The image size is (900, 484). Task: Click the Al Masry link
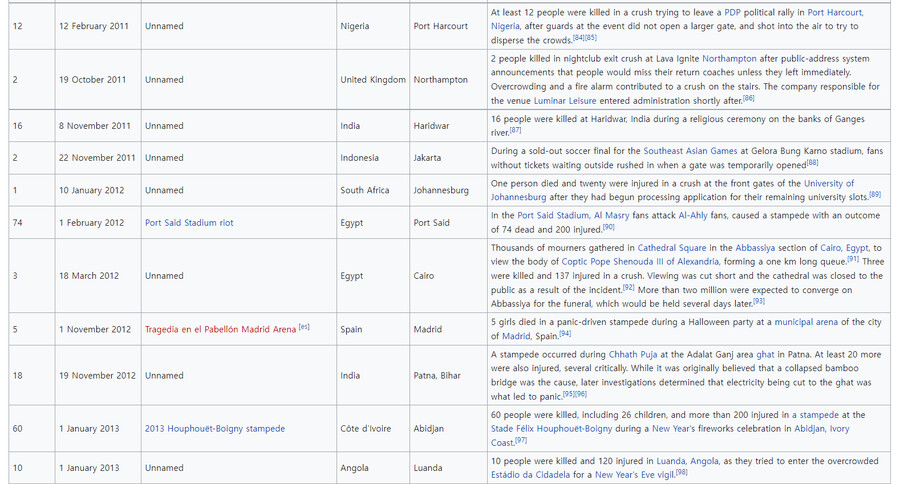coord(614,215)
